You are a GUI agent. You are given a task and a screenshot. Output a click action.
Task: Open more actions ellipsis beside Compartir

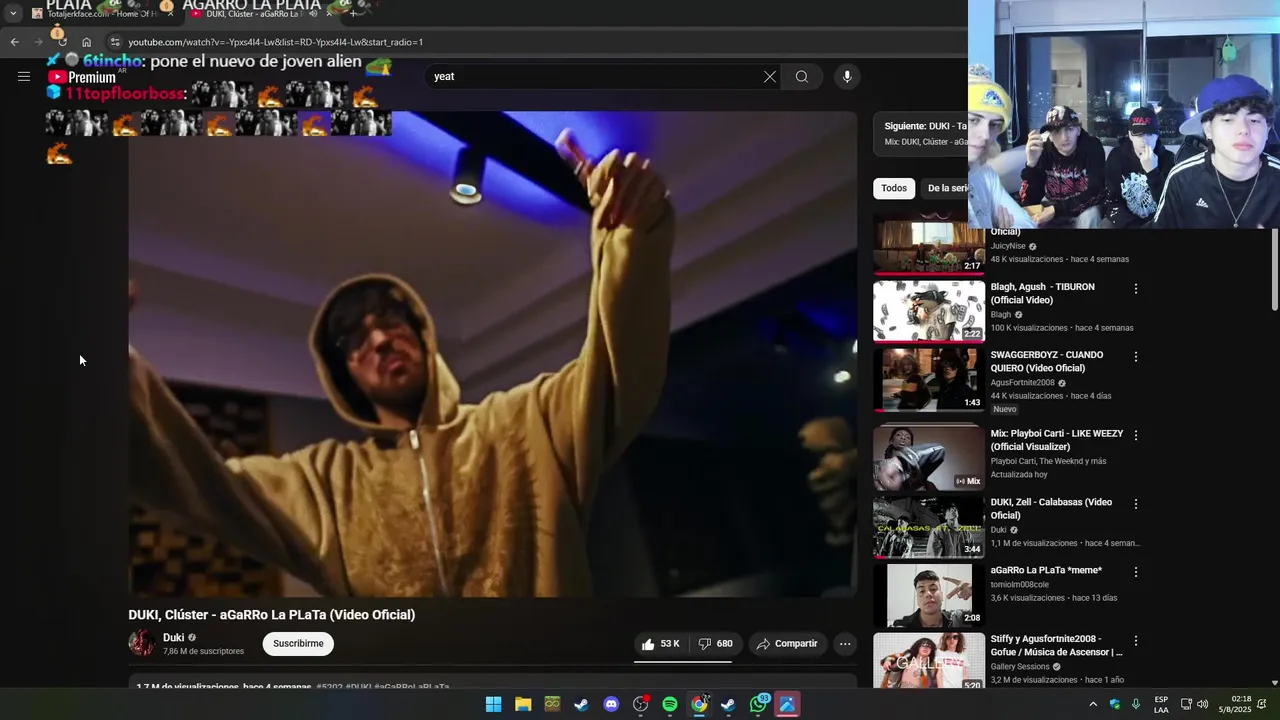845,644
